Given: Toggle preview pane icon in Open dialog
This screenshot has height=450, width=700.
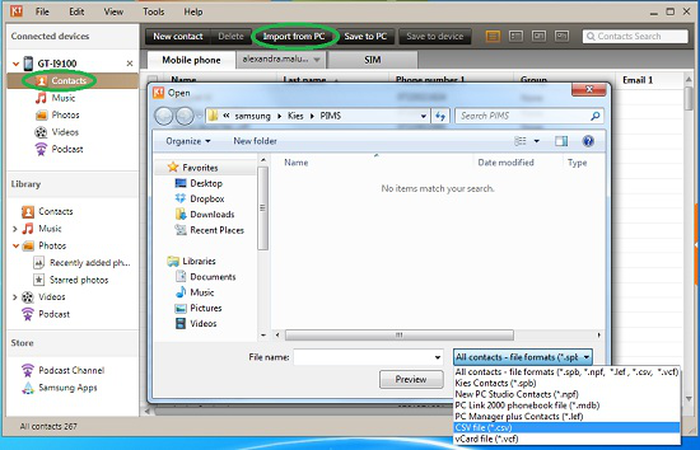Looking at the screenshot, I should [x=561, y=141].
